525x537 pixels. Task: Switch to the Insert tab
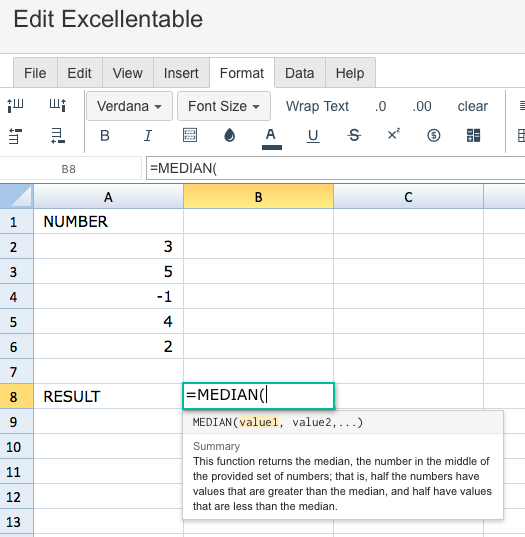pyautogui.click(x=181, y=73)
